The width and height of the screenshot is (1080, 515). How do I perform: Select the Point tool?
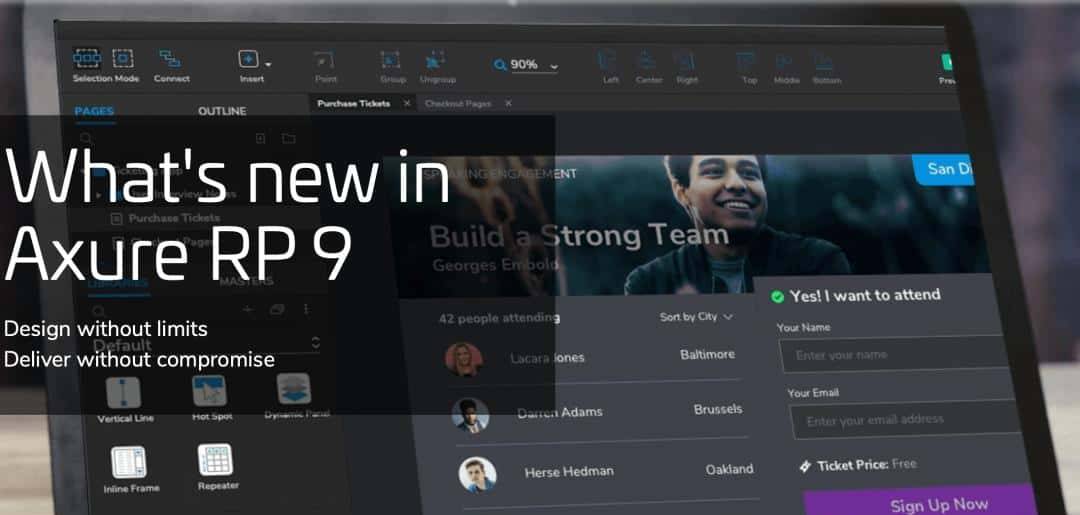coord(324,61)
